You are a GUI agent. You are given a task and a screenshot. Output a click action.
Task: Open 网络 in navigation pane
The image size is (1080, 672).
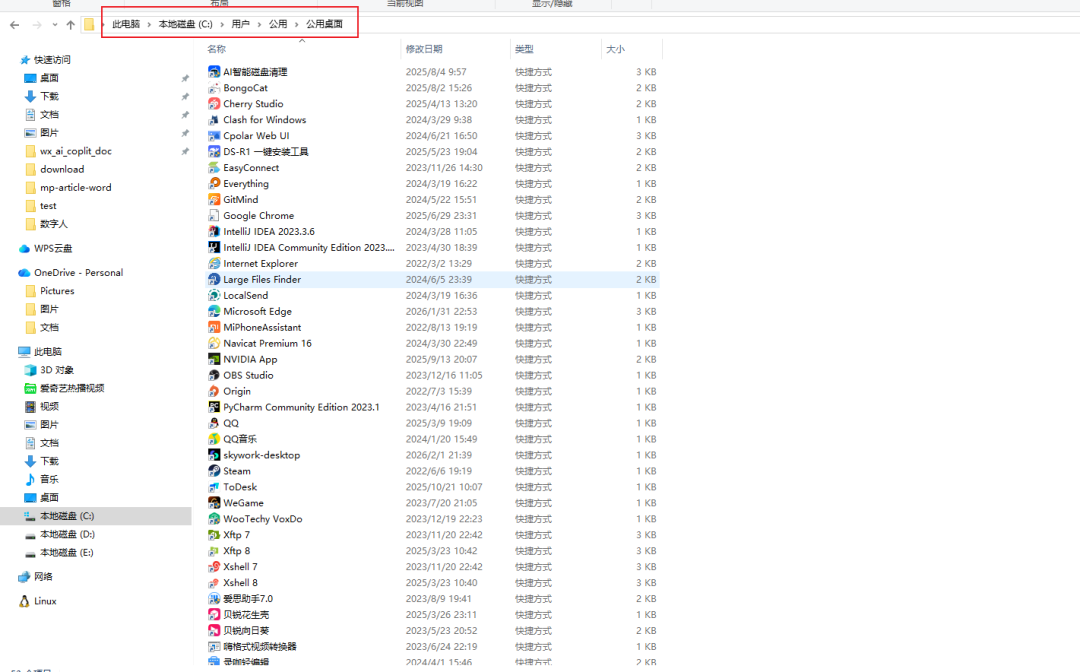point(43,577)
